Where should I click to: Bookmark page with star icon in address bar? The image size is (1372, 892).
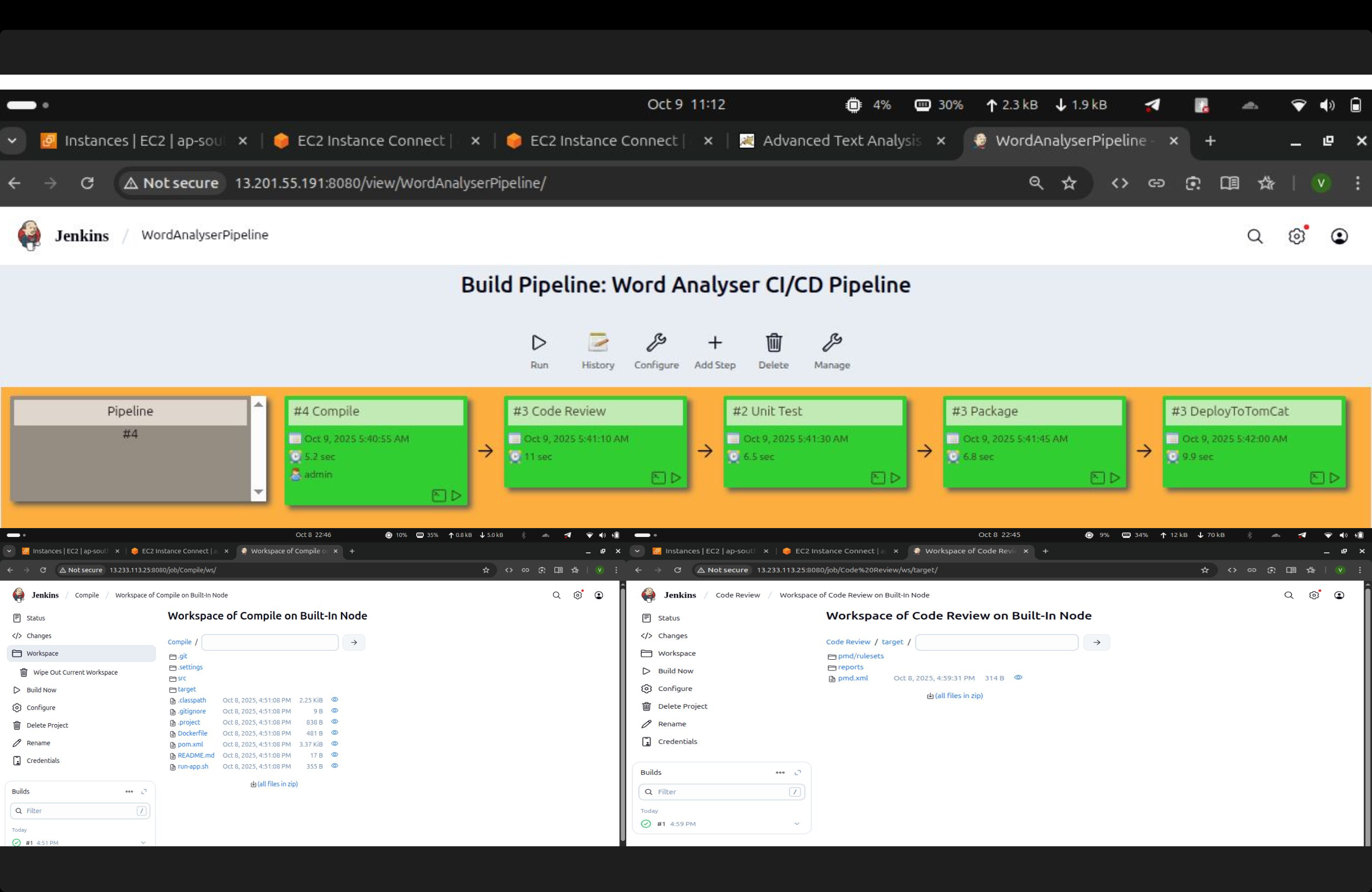[1069, 183]
